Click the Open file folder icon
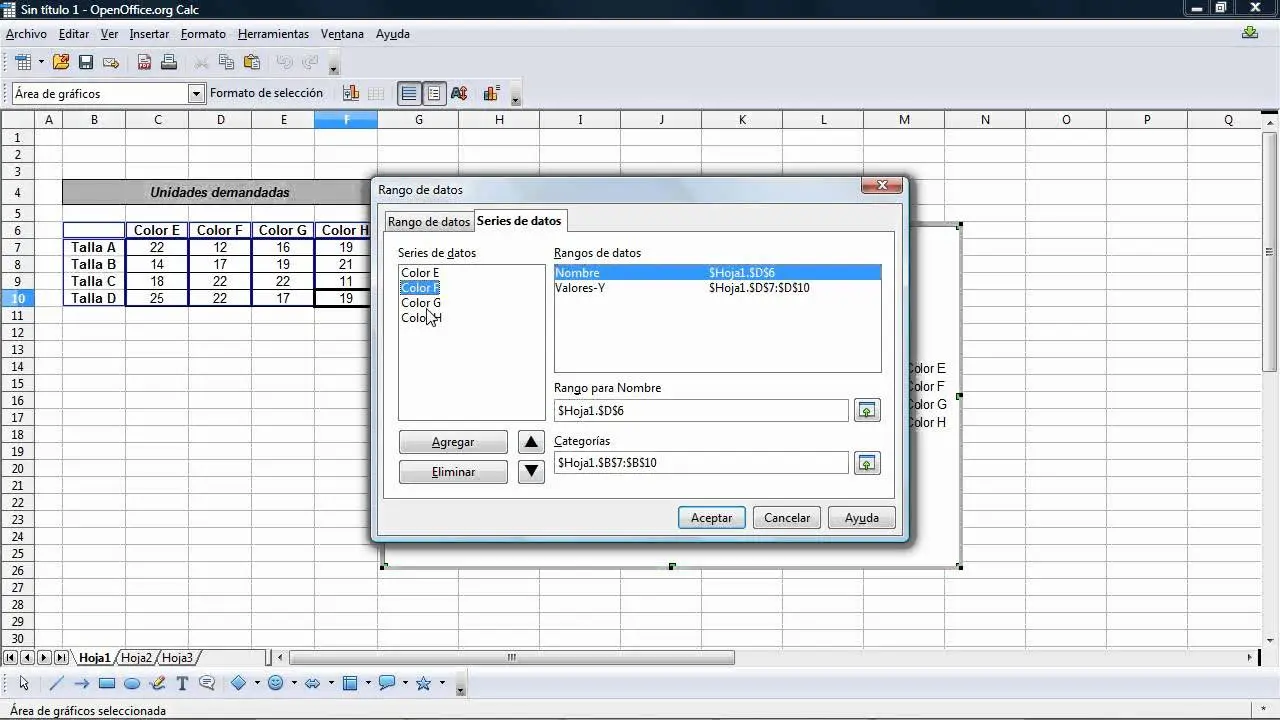The height and width of the screenshot is (720, 1280). (x=61, y=62)
